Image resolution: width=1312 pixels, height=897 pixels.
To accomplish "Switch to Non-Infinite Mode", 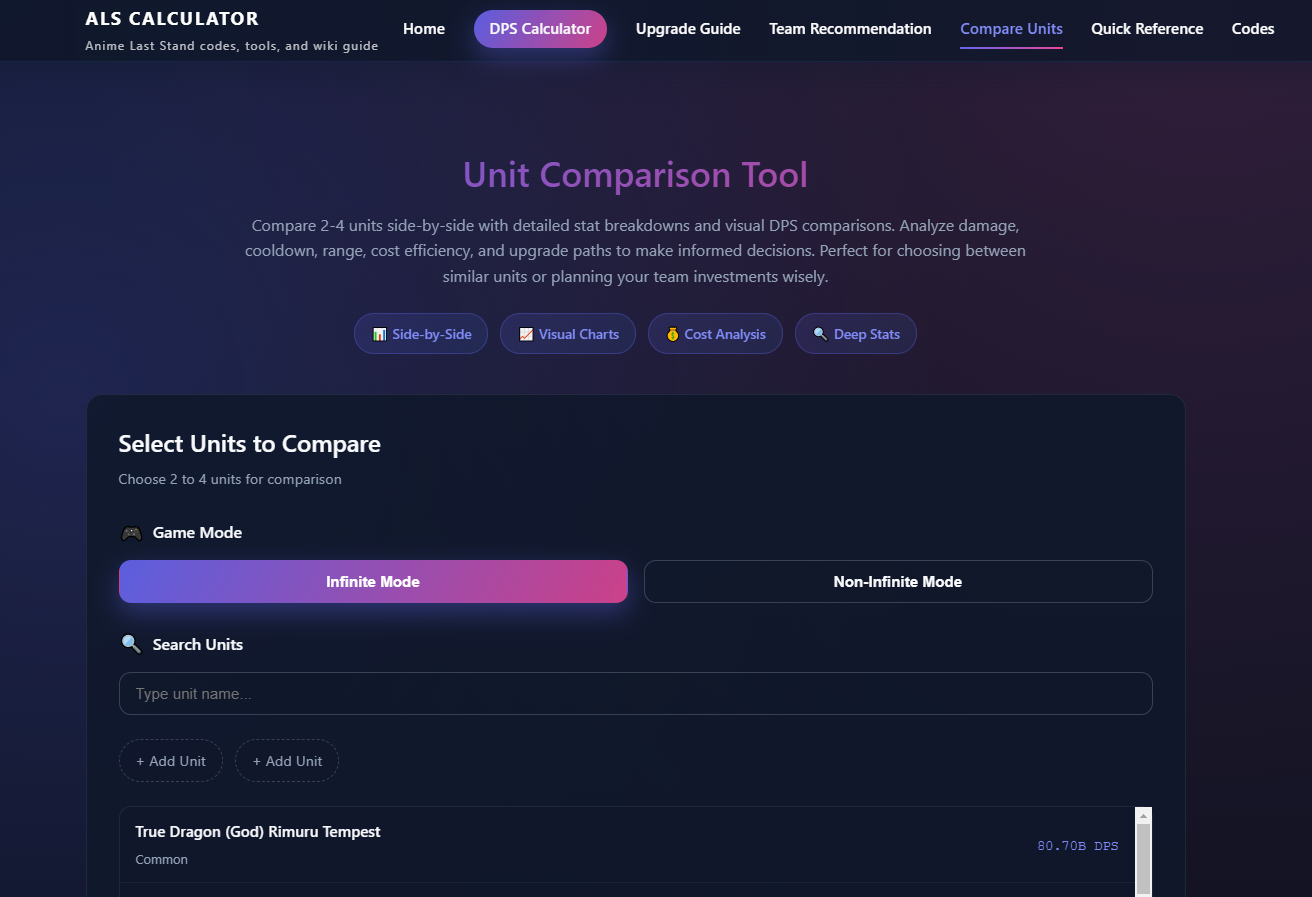I will pos(897,581).
